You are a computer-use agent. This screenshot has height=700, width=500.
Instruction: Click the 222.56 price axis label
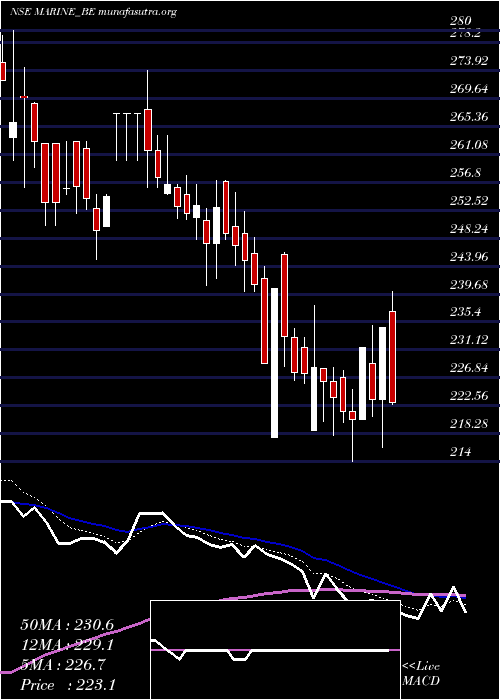click(x=468, y=396)
